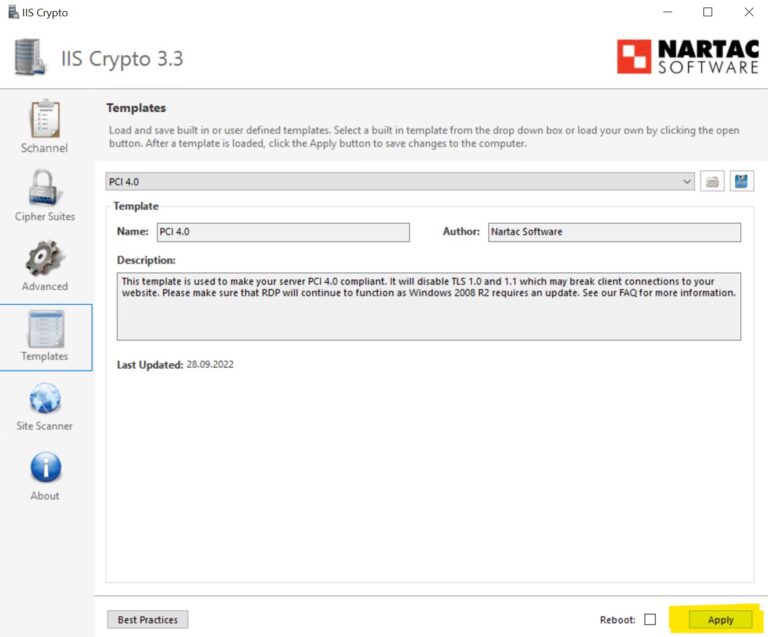768x637 pixels.
Task: Select the Templates sidebar item
Action: pos(45,336)
